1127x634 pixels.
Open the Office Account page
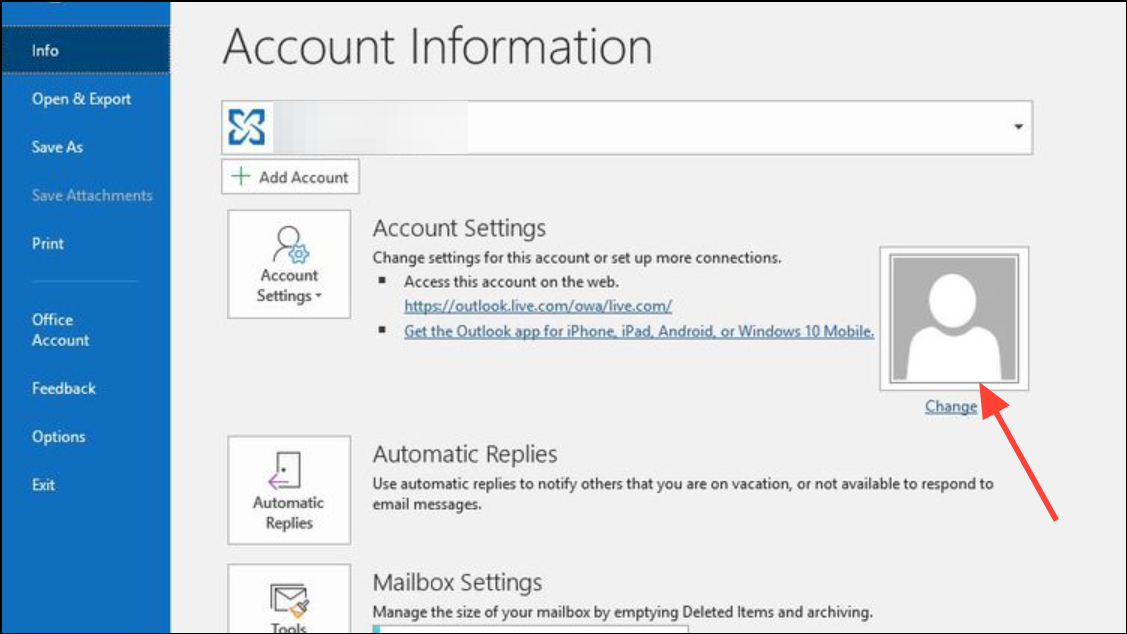(x=60, y=330)
